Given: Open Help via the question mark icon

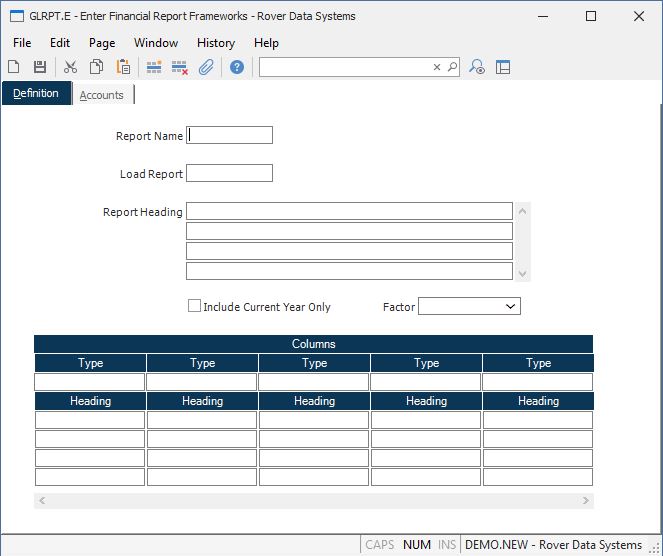Looking at the screenshot, I should [237, 67].
